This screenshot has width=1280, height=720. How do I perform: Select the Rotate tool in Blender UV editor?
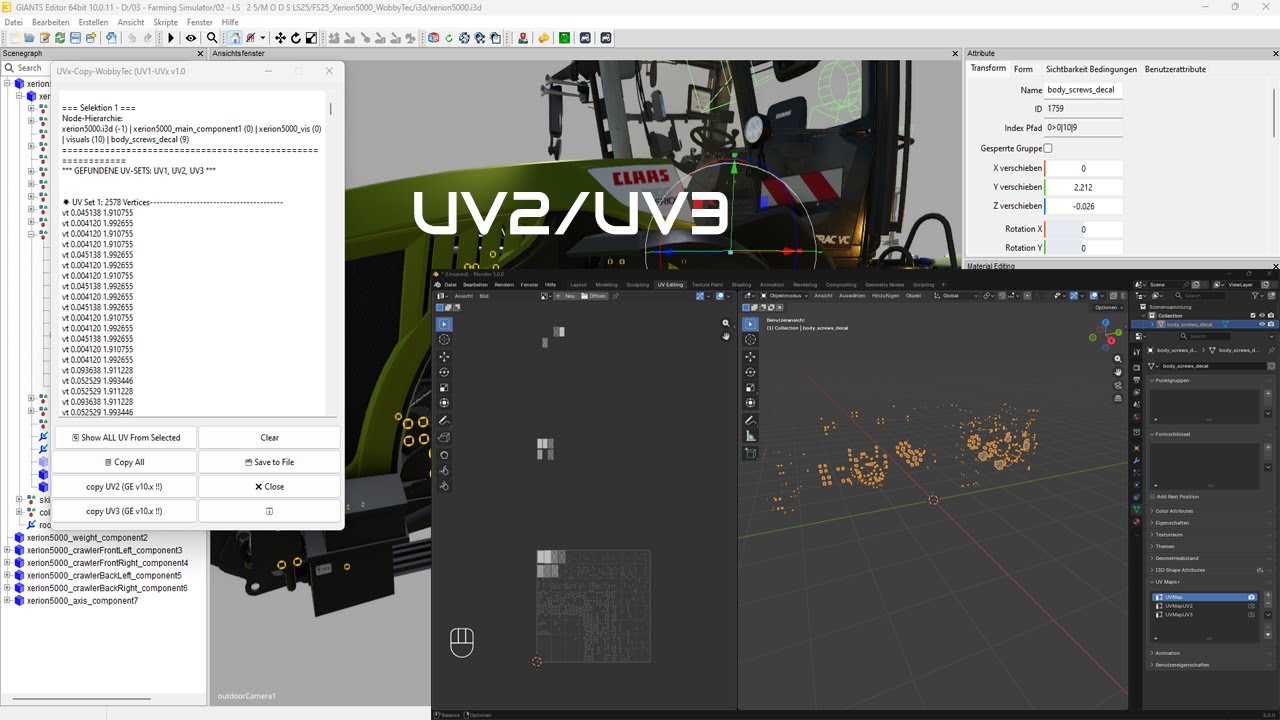point(444,372)
